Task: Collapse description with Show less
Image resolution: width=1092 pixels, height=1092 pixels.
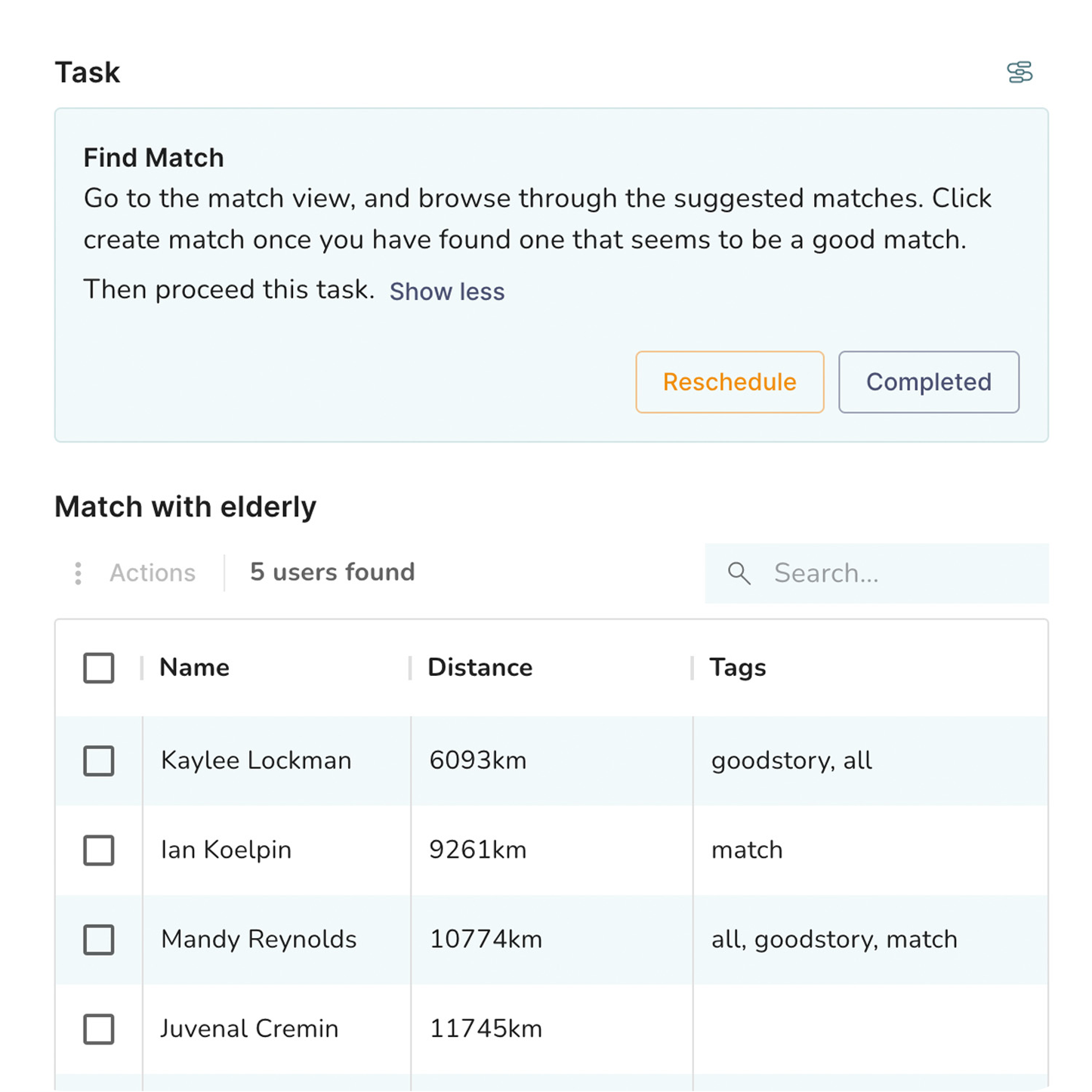Action: pyautogui.click(x=447, y=292)
